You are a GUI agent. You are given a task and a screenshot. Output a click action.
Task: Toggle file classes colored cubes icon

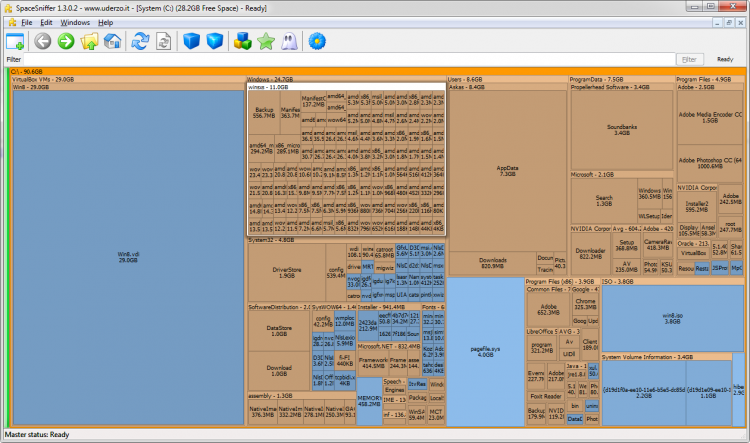(243, 42)
